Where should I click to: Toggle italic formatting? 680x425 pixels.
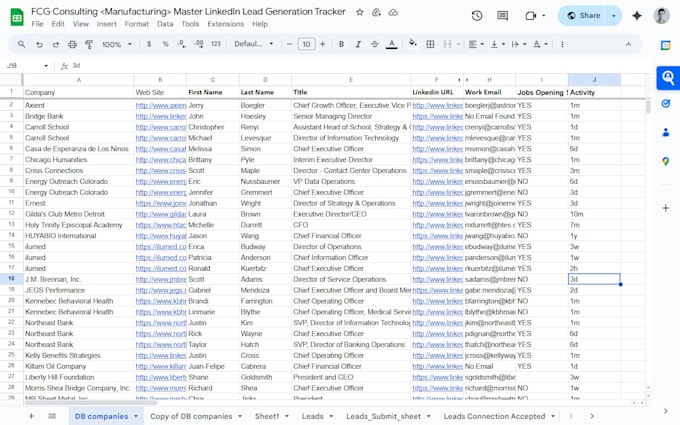pos(358,44)
